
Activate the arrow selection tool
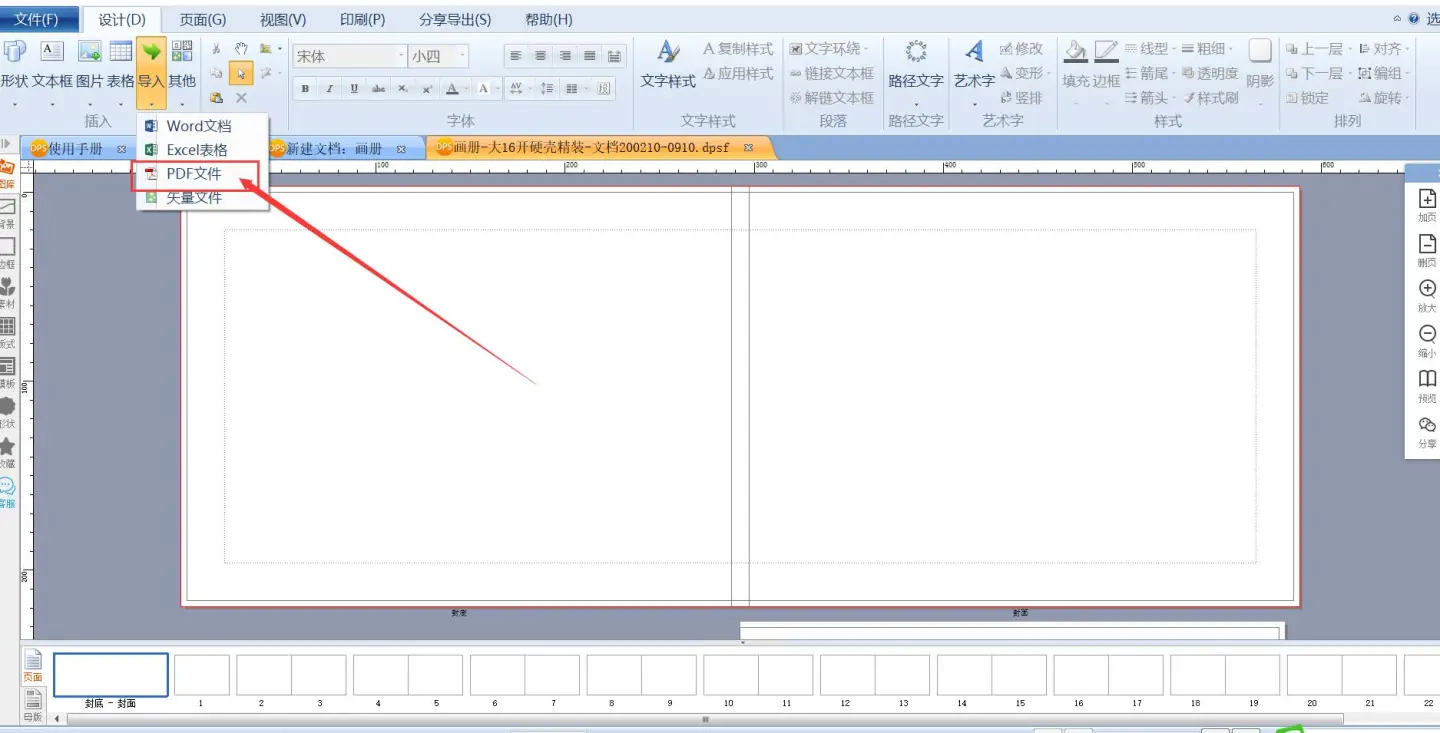241,73
